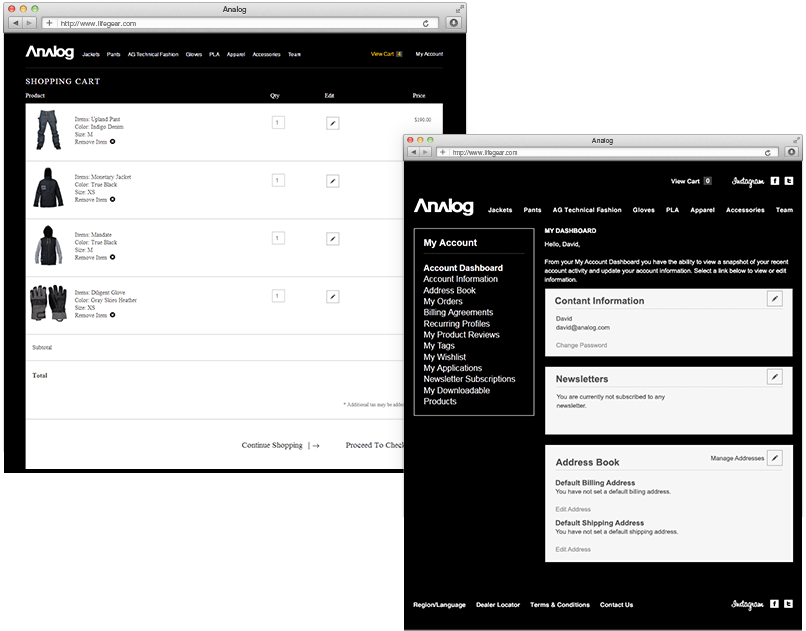Open Contact Us in the footer

click(616, 605)
